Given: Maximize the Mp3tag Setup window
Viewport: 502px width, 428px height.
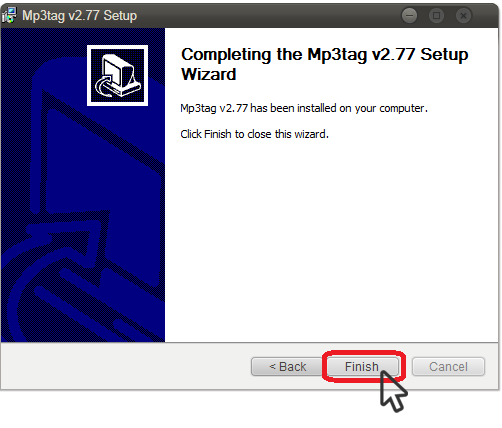Looking at the screenshot, I should (x=436, y=15).
